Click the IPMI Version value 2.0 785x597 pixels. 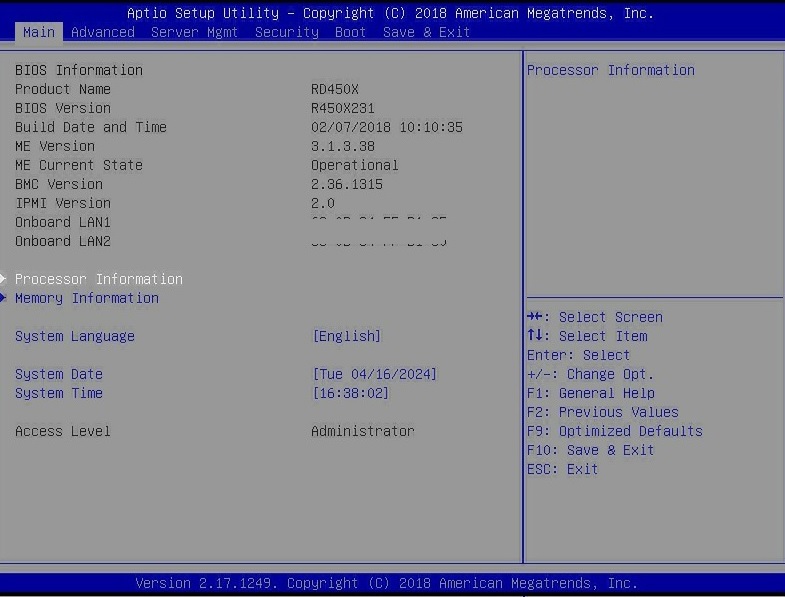pos(323,203)
